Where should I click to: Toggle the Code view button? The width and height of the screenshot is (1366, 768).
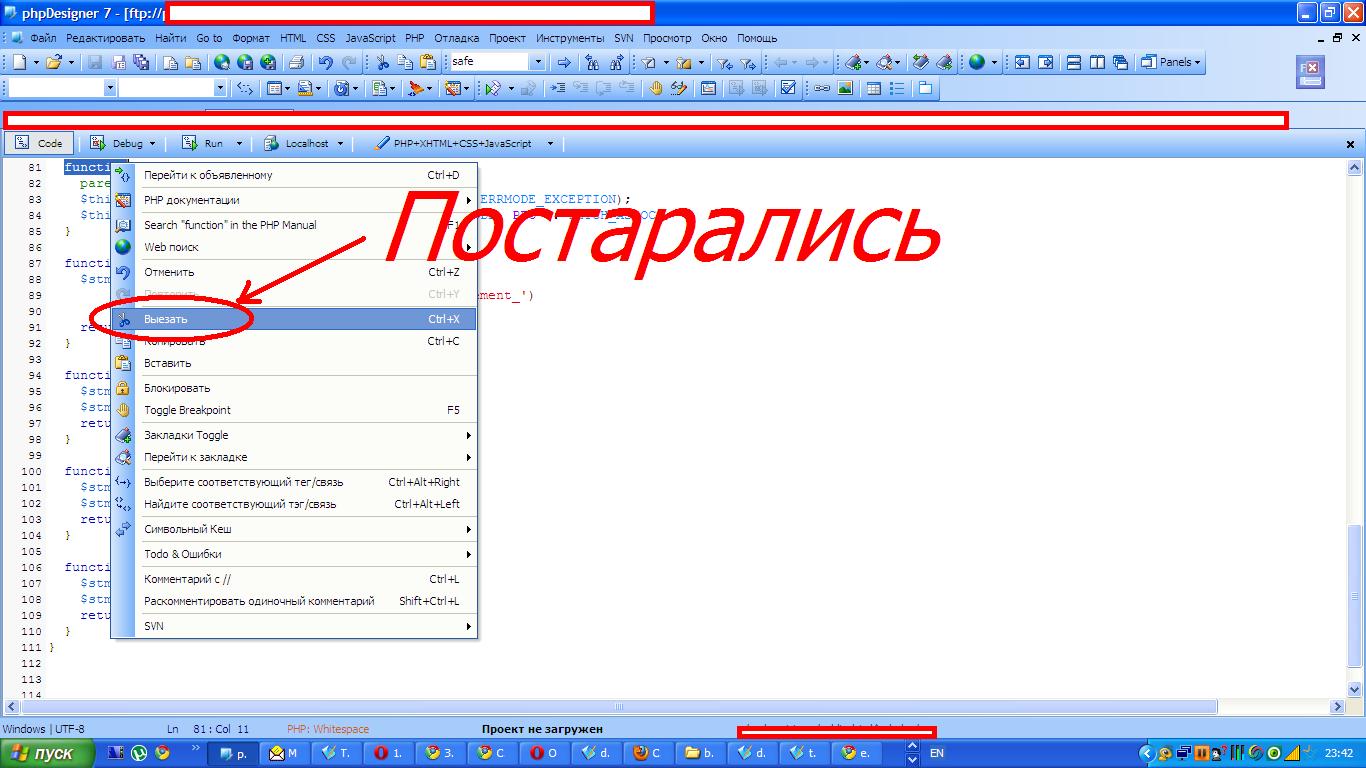tap(39, 143)
